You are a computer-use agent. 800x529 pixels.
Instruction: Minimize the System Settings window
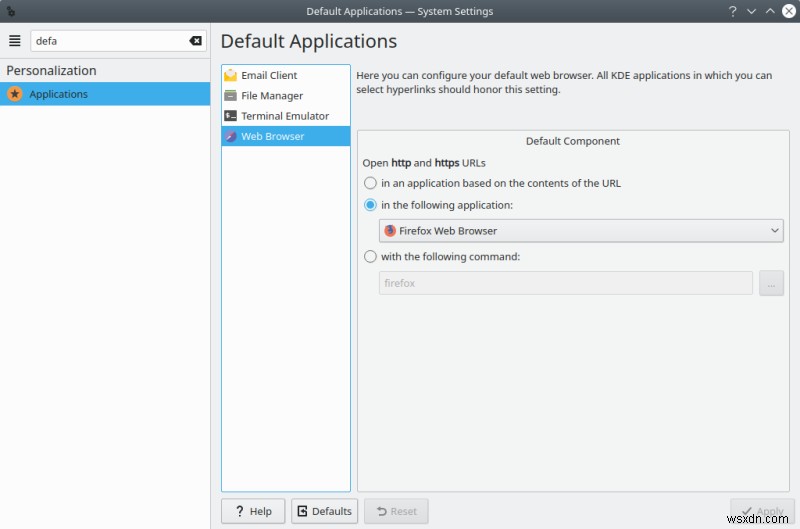coord(752,11)
